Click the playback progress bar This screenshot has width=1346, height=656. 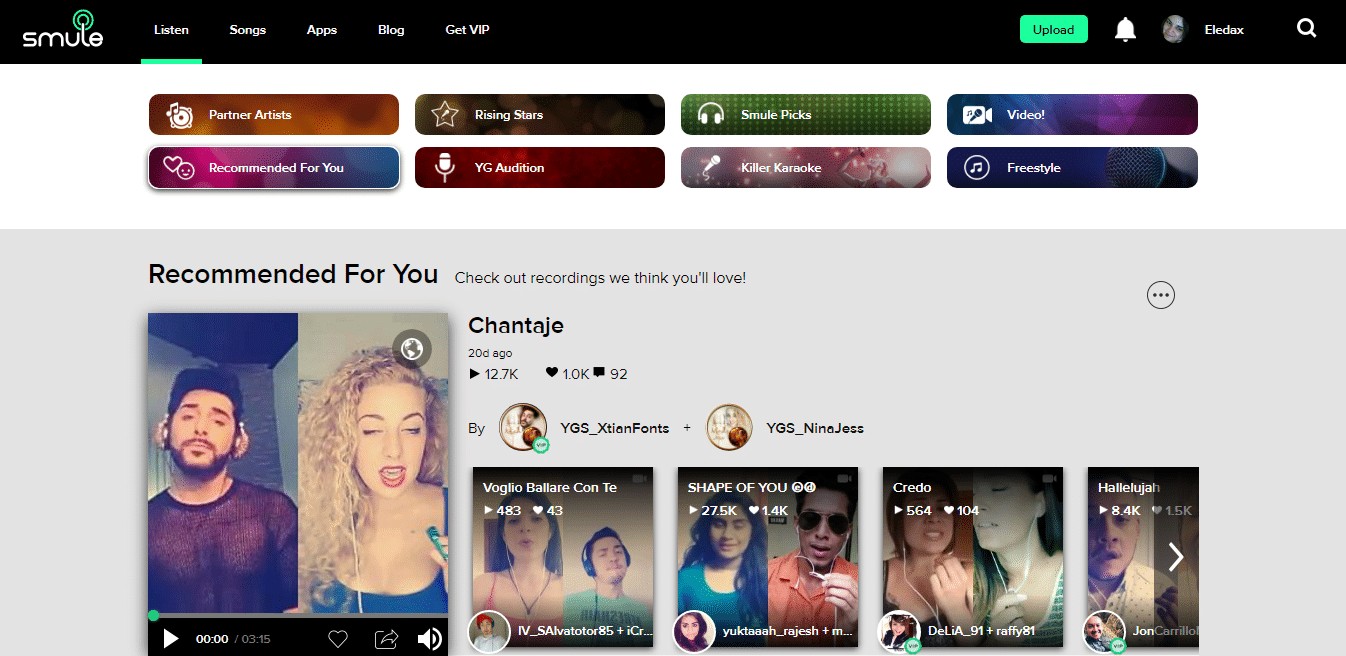click(x=298, y=615)
